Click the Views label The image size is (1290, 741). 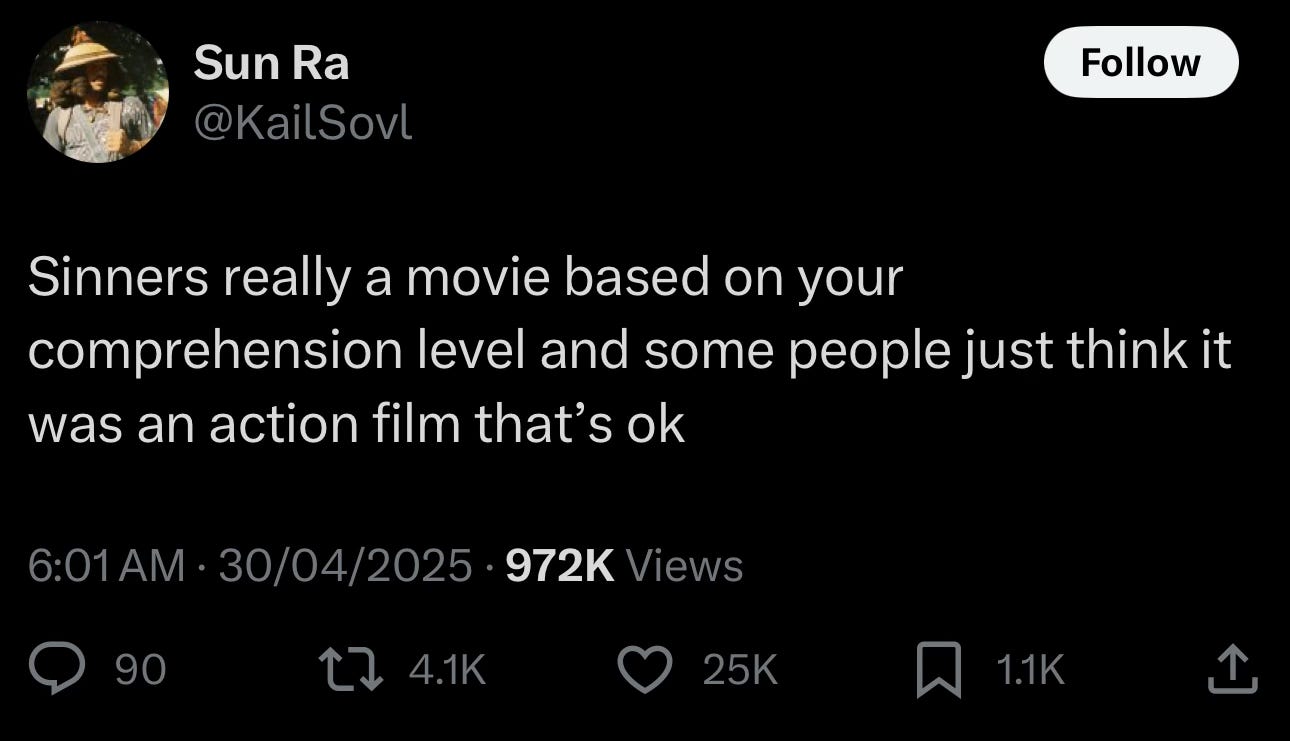click(685, 566)
